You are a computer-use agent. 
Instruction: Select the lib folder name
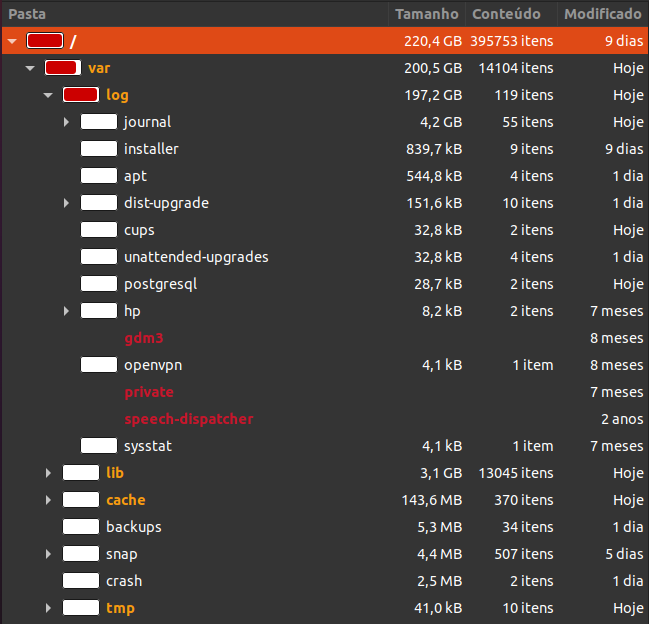click(115, 473)
